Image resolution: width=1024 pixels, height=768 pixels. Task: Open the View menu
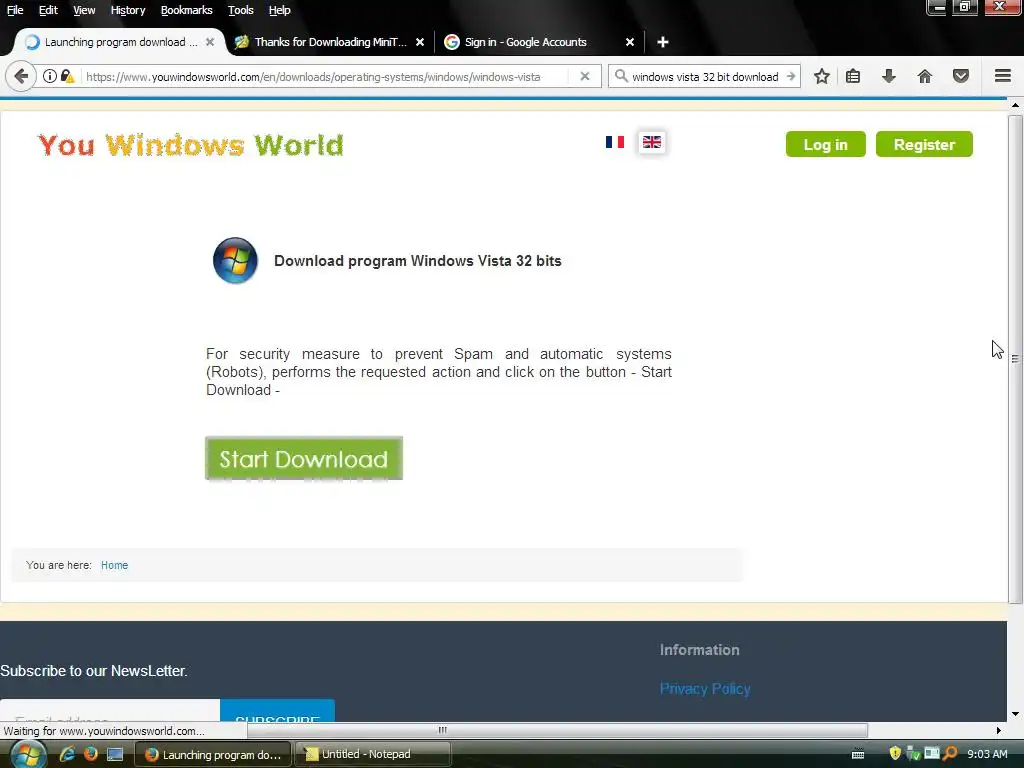pyautogui.click(x=84, y=10)
